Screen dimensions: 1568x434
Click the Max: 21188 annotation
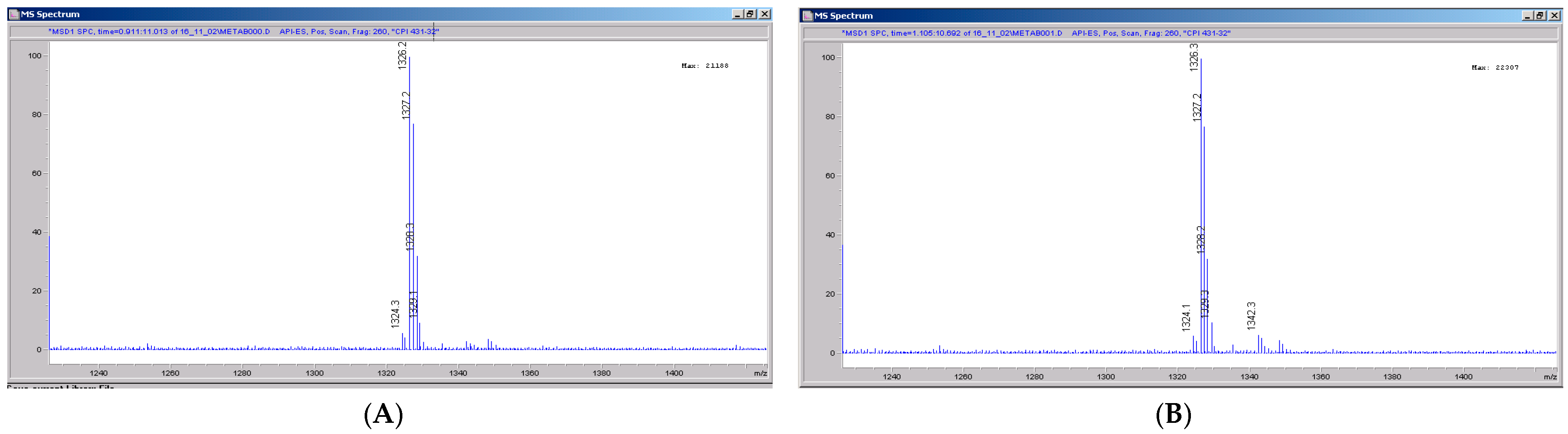click(704, 66)
